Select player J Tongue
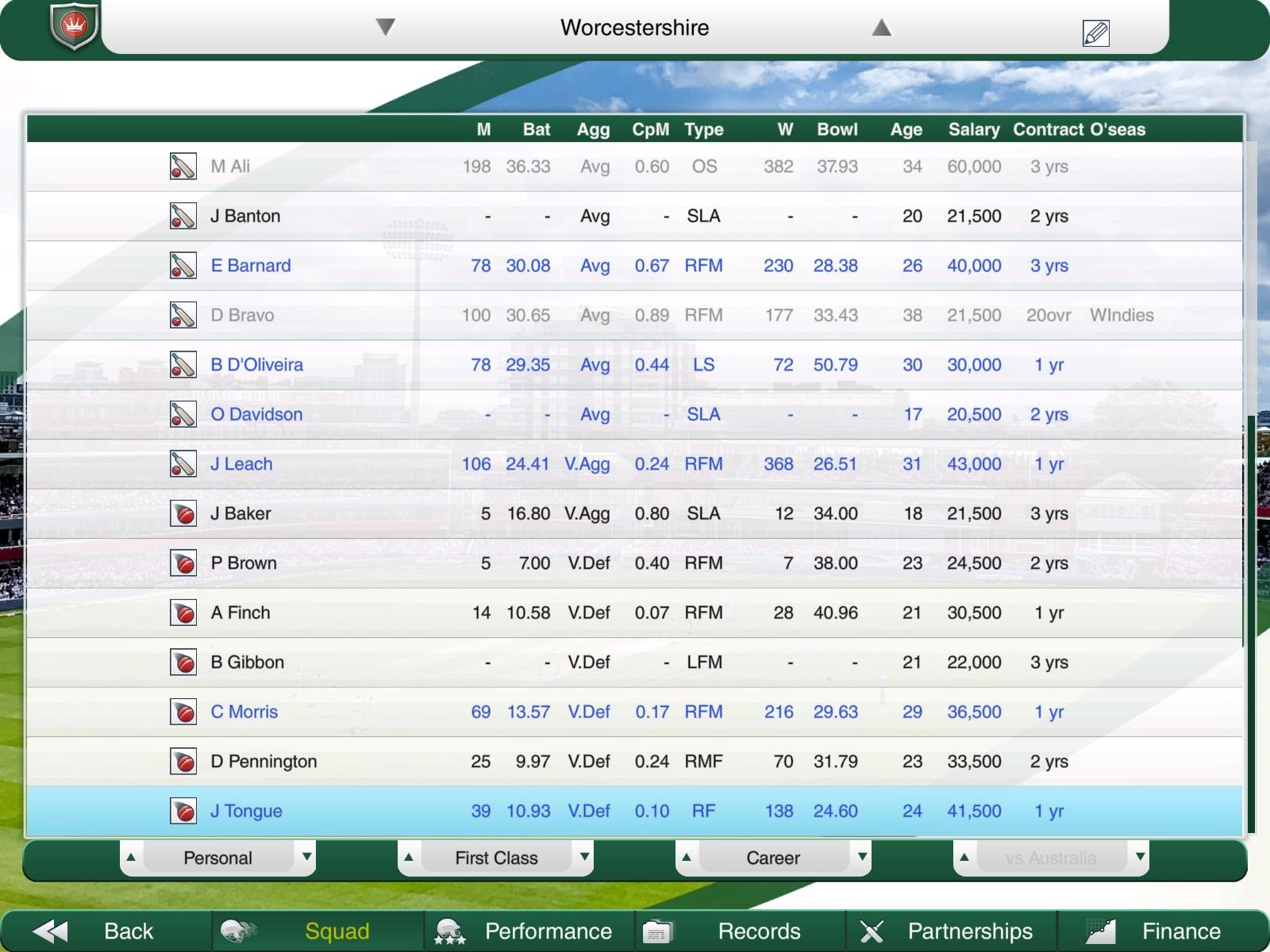Screen dimensions: 1270x952 [x=634, y=811]
